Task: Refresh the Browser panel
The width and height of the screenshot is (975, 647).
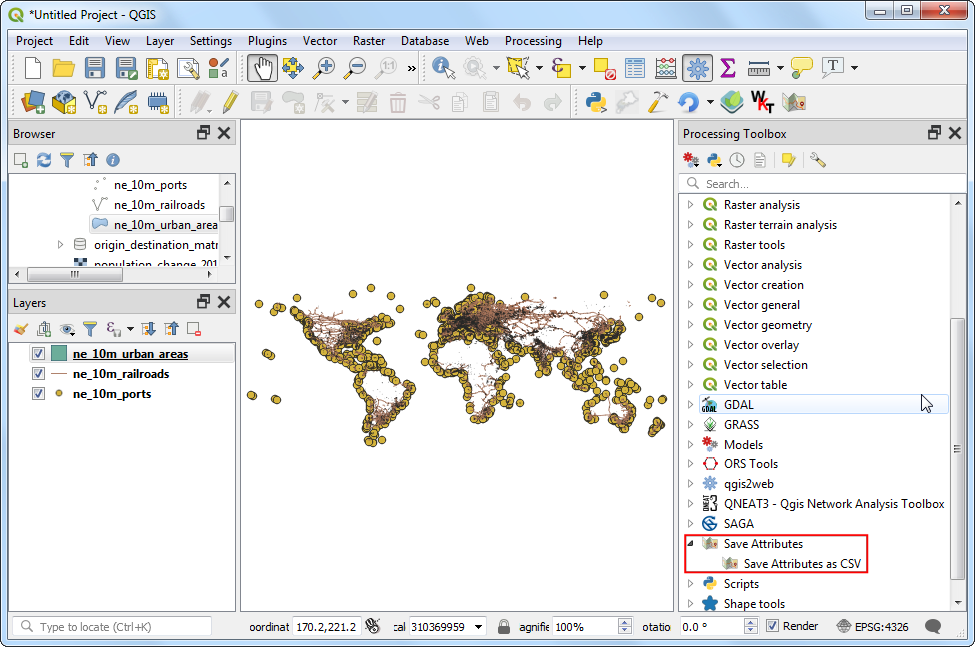Action: [44, 160]
